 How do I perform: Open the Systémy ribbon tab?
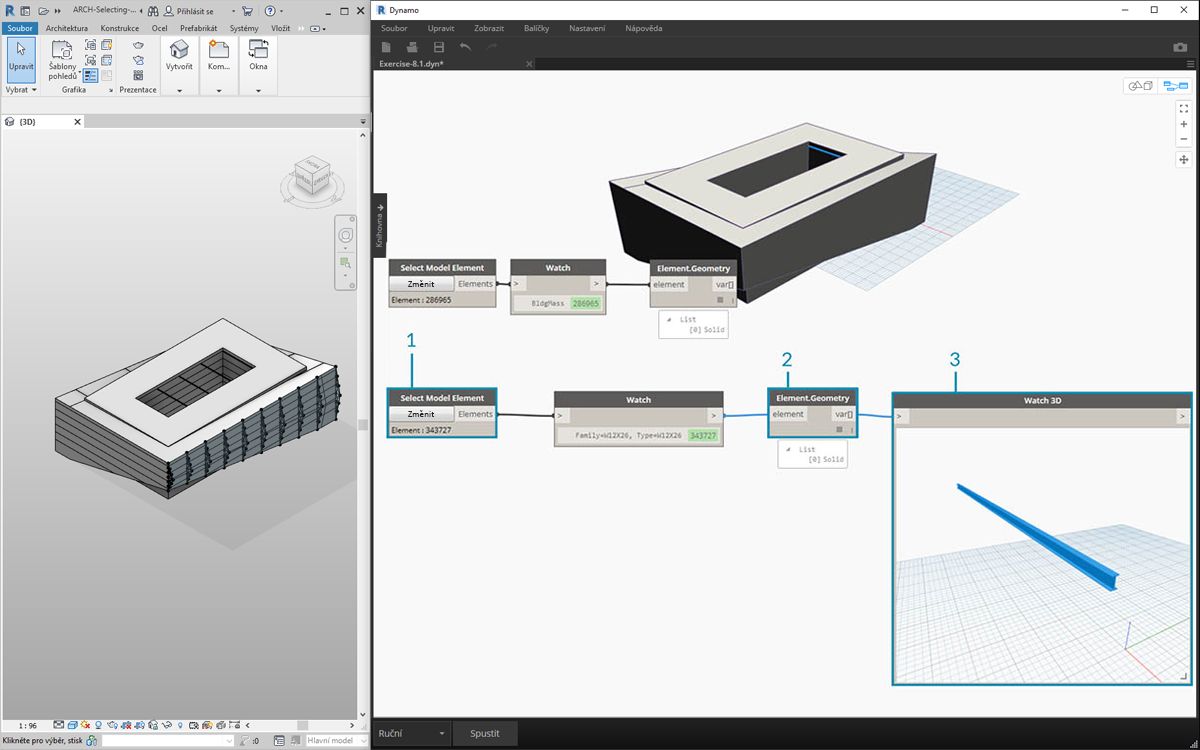244,28
